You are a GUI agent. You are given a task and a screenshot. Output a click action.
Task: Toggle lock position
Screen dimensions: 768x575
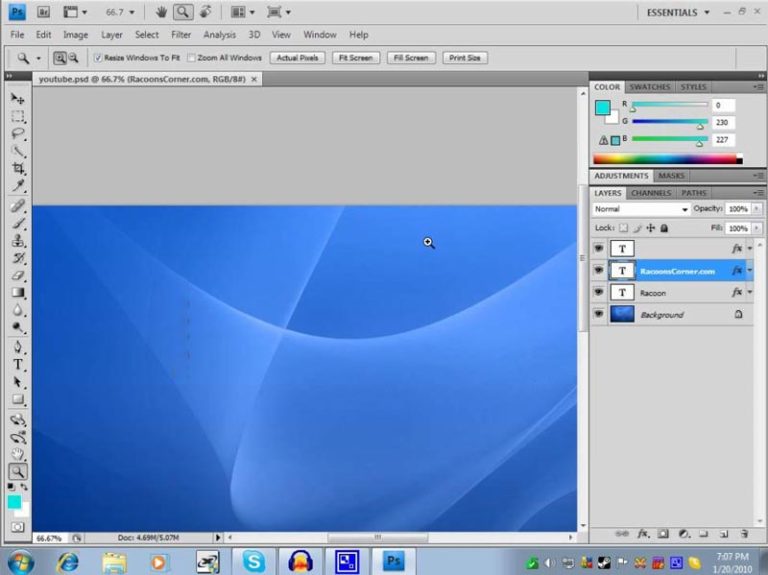pyautogui.click(x=650, y=228)
